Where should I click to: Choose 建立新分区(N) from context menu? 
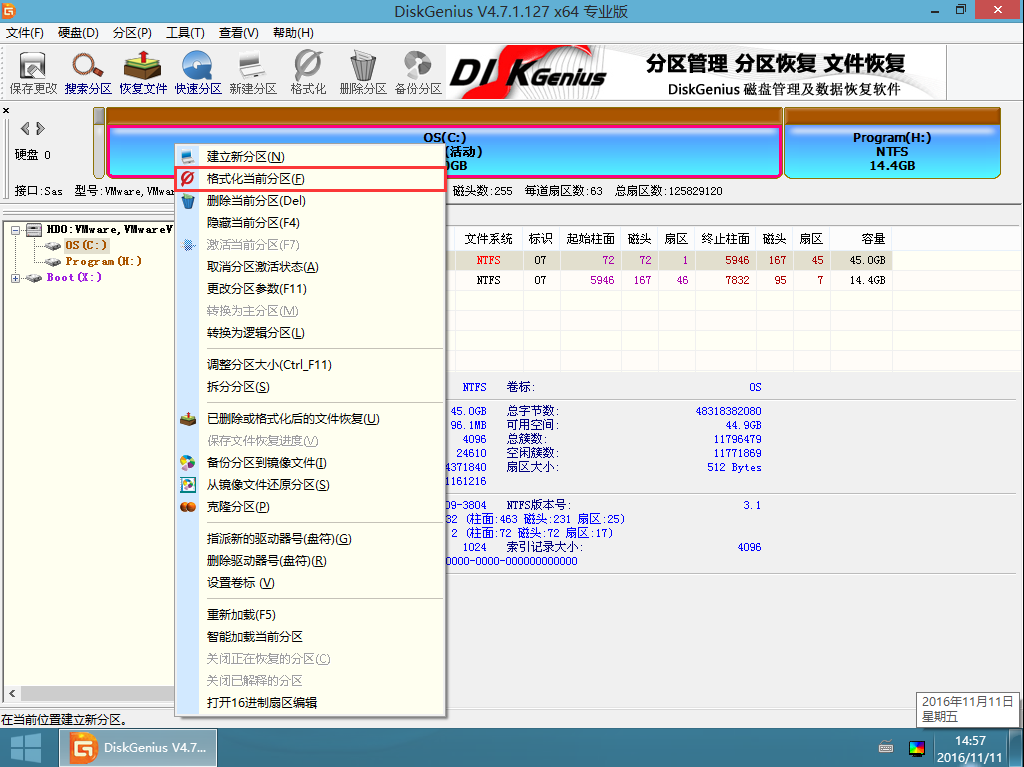click(310, 157)
